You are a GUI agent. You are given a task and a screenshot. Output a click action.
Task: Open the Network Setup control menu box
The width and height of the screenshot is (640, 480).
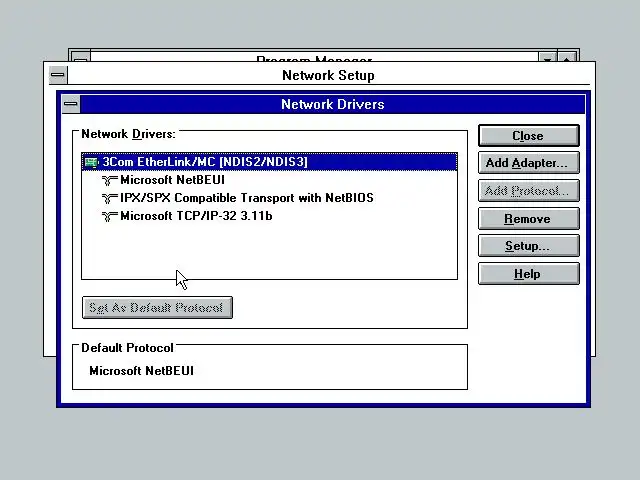point(58,75)
